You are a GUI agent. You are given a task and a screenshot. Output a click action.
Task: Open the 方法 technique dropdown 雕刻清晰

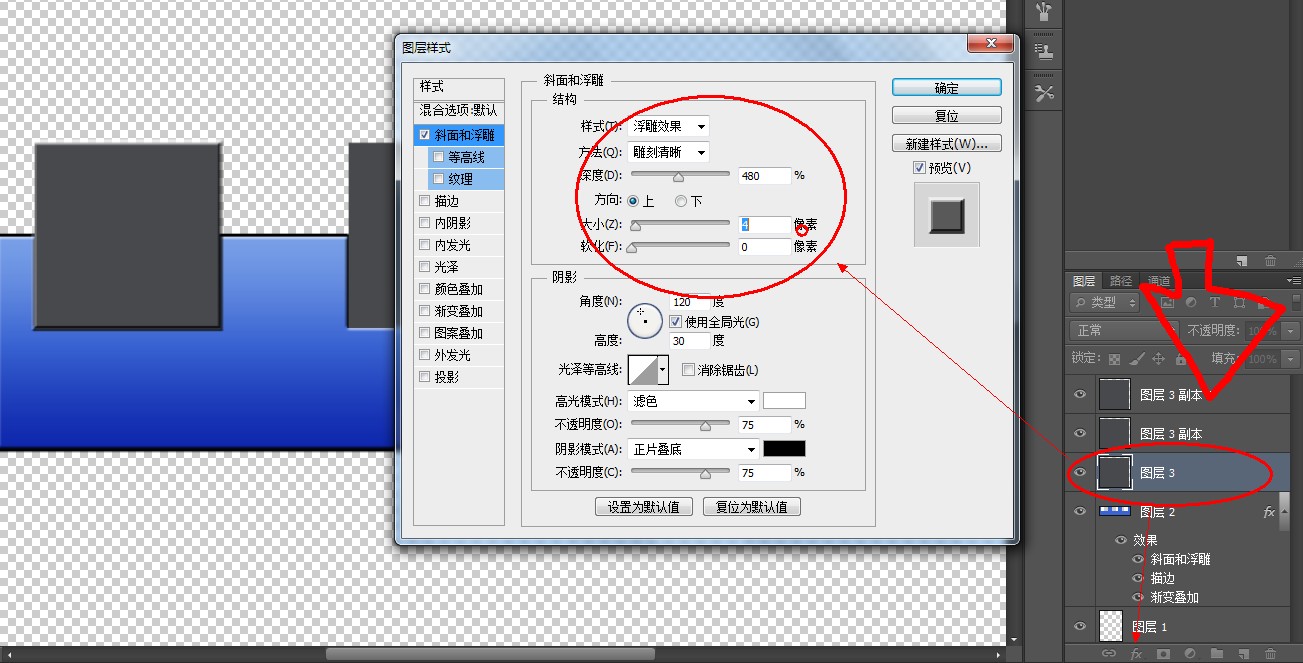(x=670, y=153)
